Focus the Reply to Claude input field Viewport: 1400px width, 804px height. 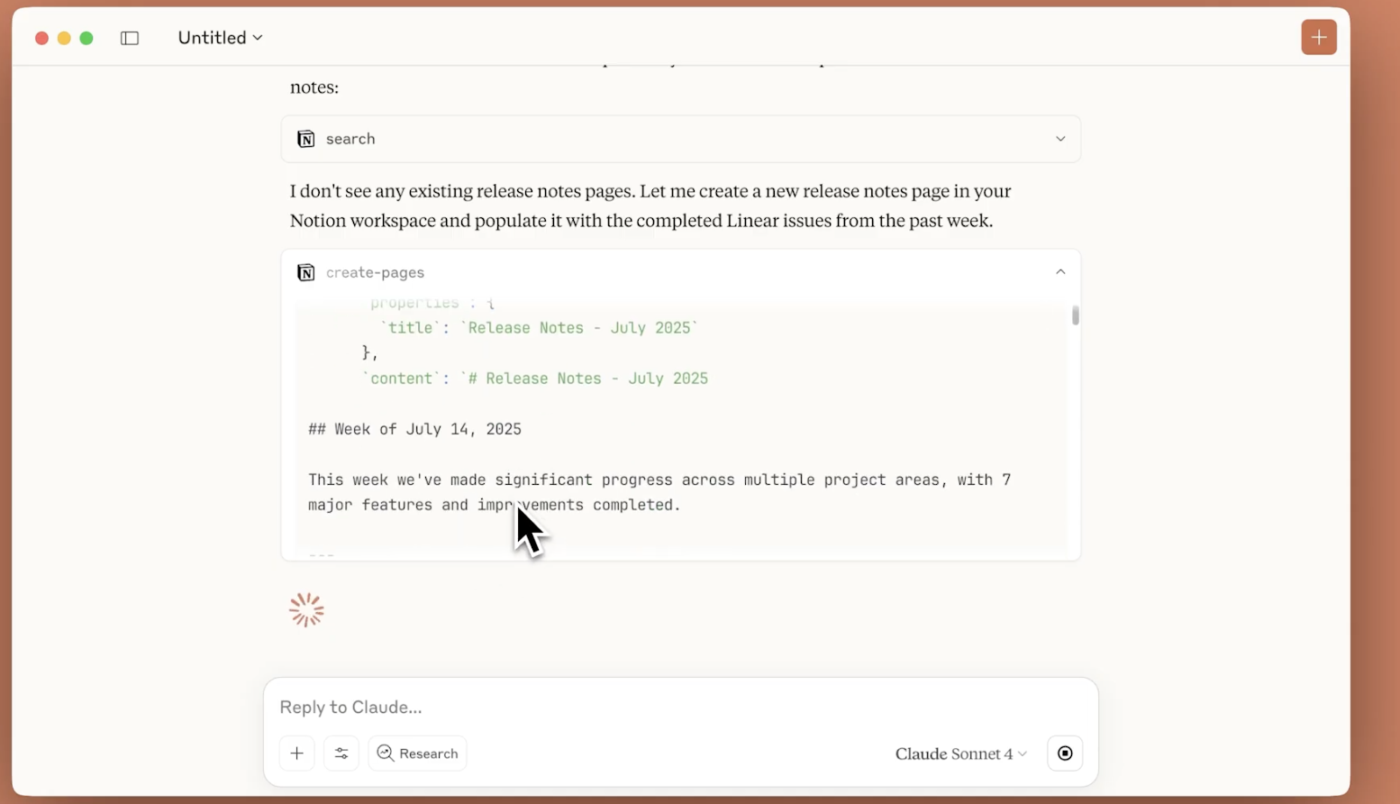pos(680,707)
